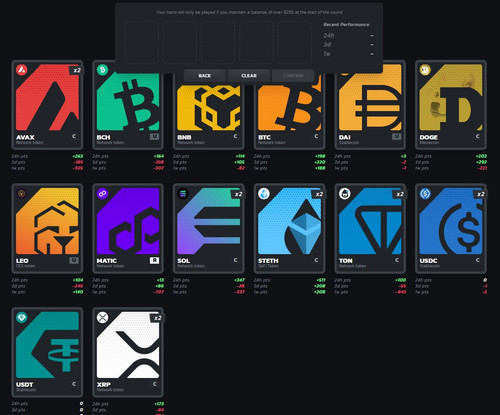
Task: Click the C rarity badge on DOGE card
Action: coord(478,136)
